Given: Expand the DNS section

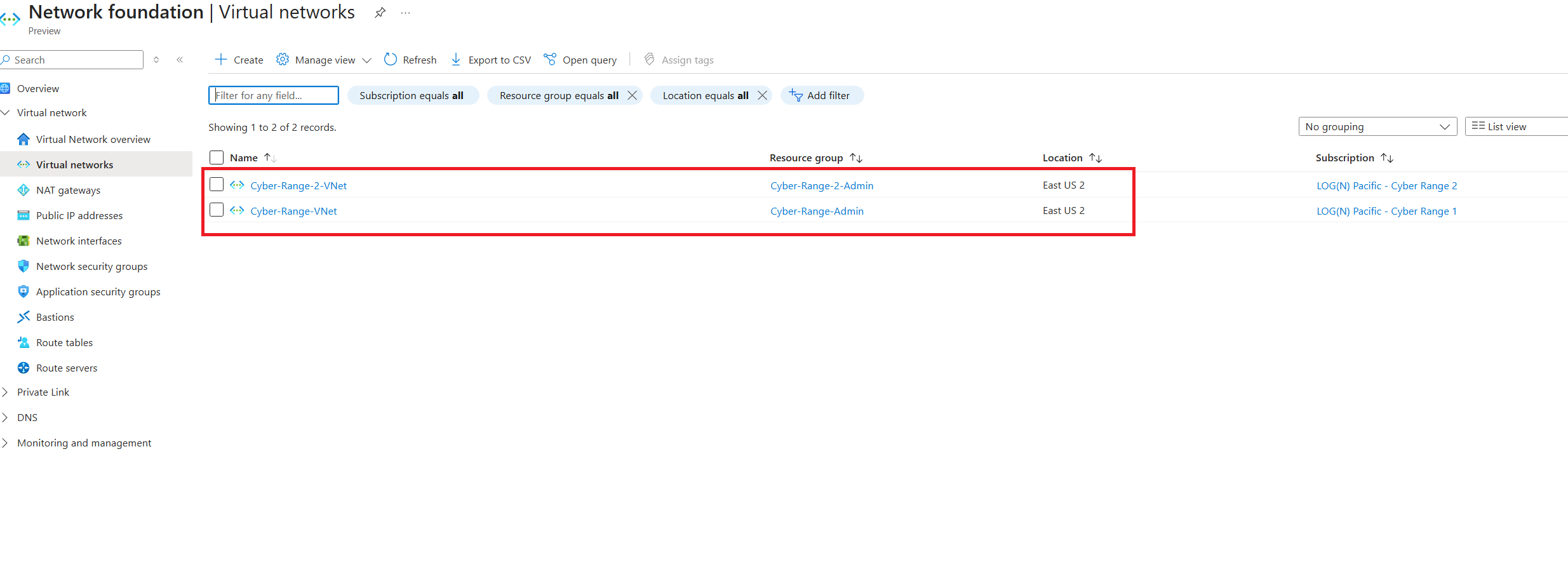Looking at the screenshot, I should pos(5,417).
